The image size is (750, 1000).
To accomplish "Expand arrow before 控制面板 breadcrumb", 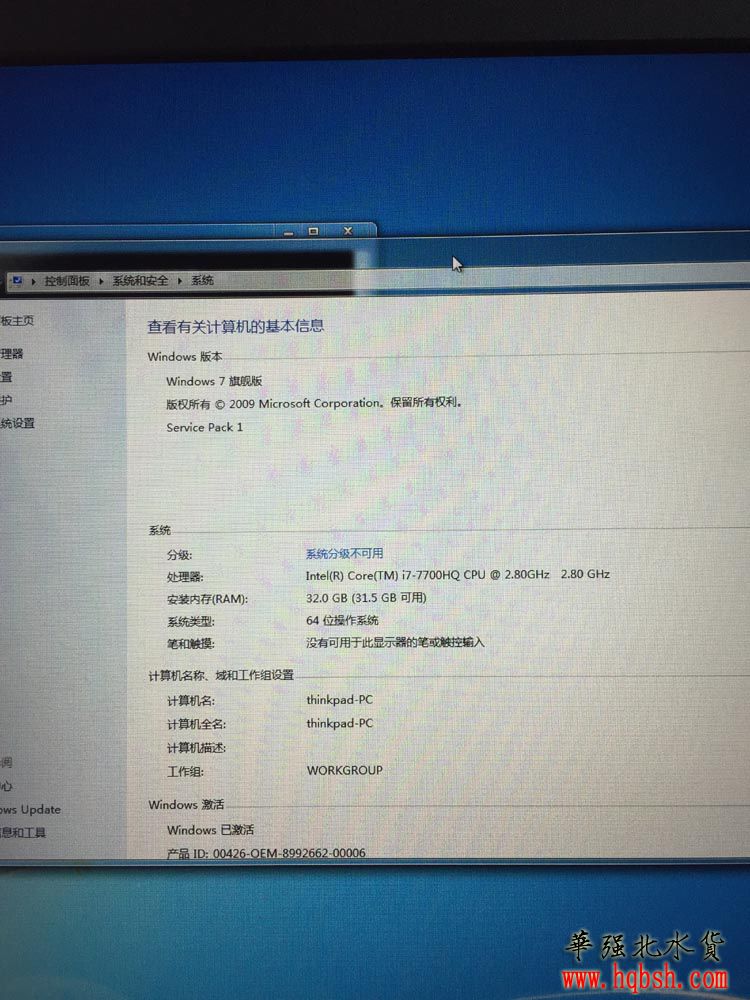I will (x=33, y=281).
